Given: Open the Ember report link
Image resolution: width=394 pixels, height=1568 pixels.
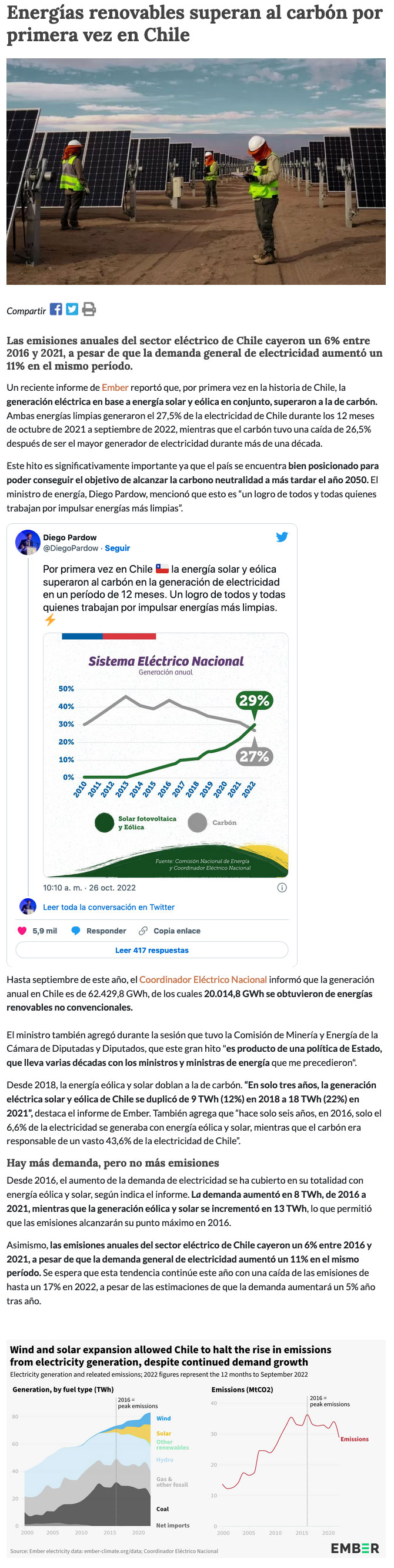Looking at the screenshot, I should coord(115,387).
